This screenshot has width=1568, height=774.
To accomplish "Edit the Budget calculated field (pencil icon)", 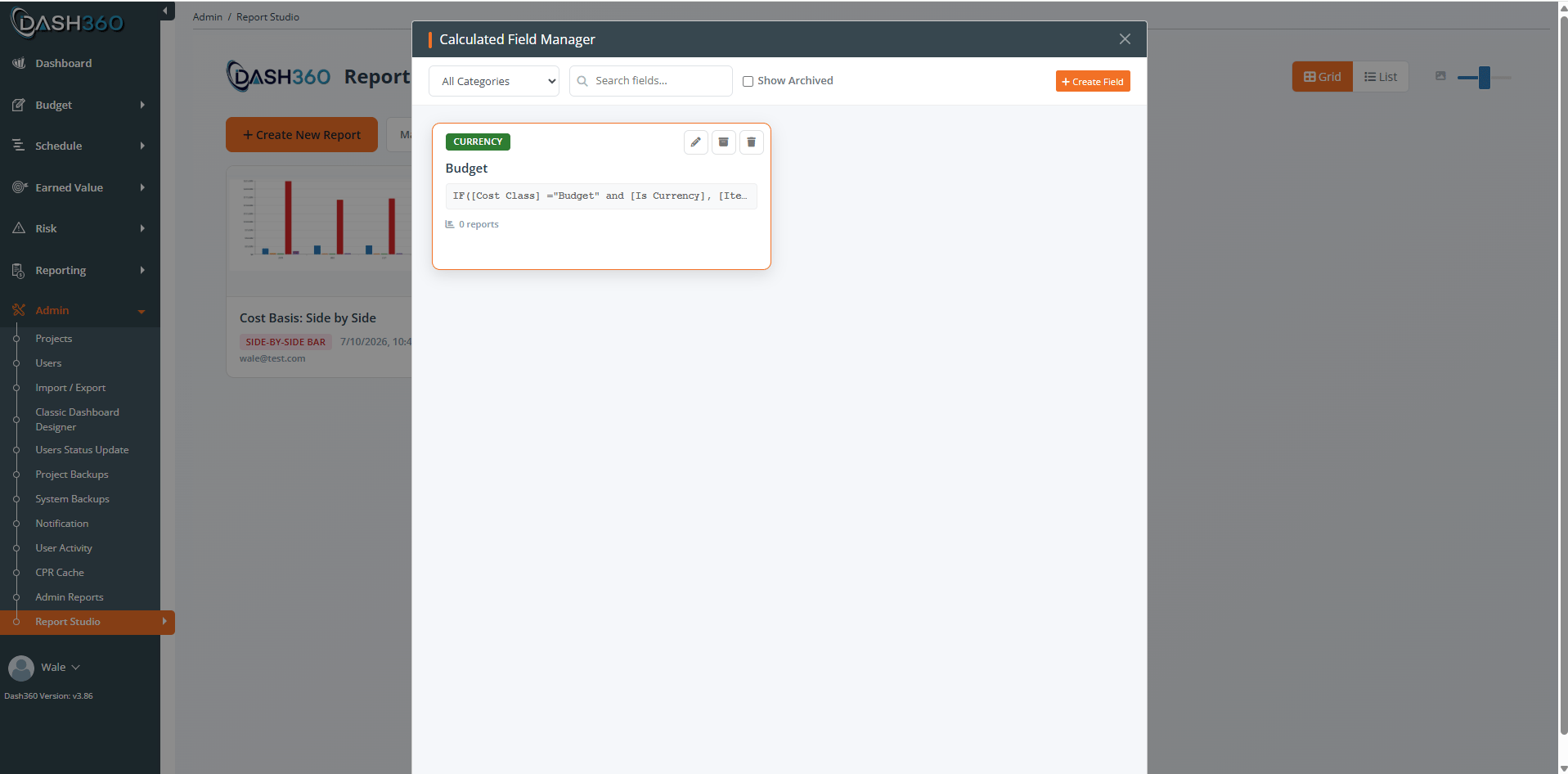I will 695,142.
